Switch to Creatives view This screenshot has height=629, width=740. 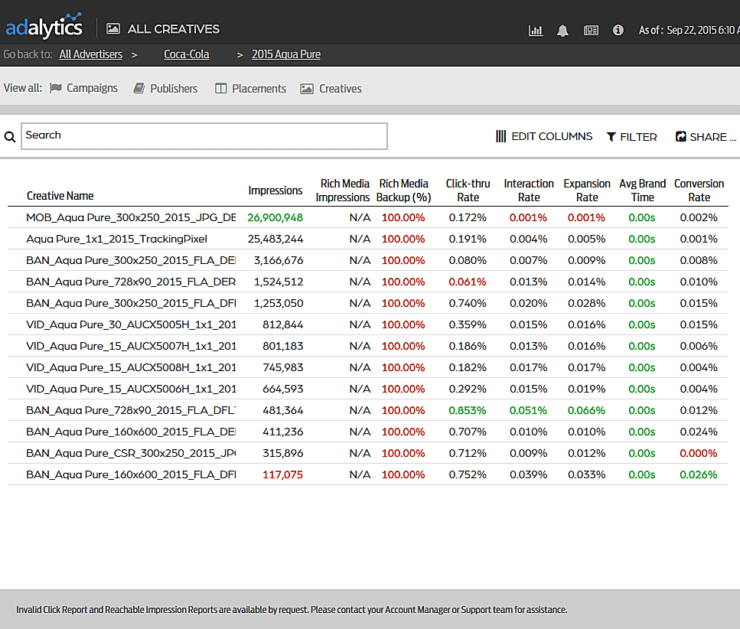pos(331,88)
